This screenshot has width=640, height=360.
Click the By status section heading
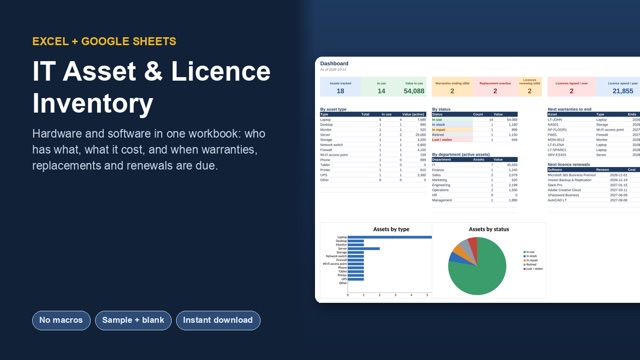[441, 109]
